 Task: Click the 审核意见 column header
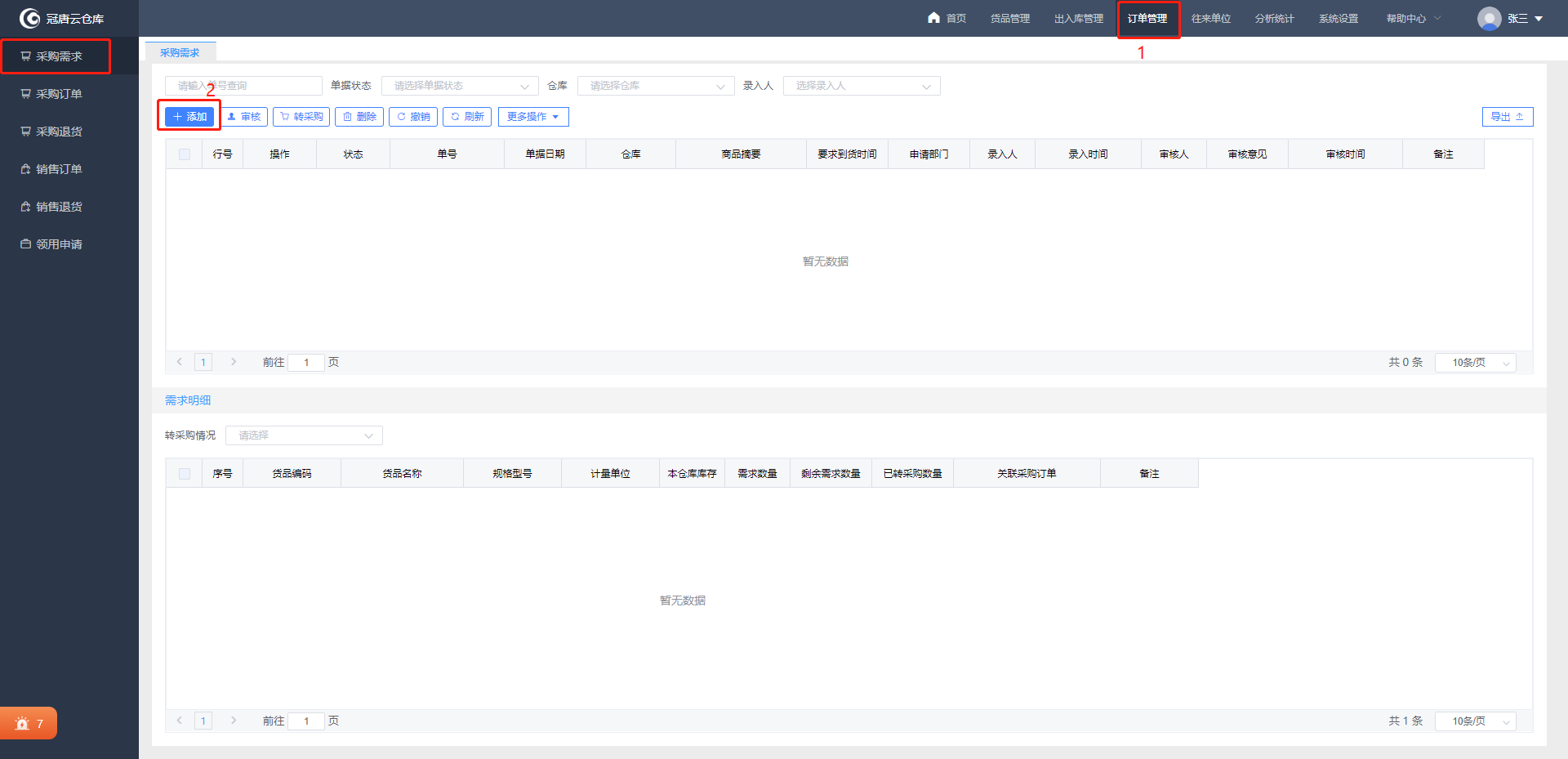click(x=1247, y=154)
